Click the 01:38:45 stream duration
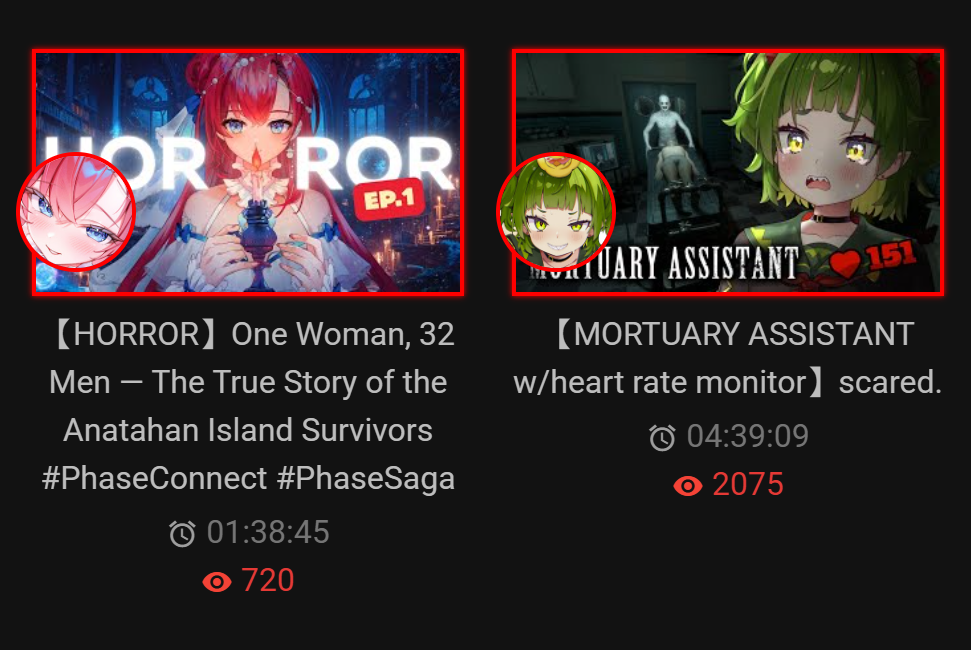 click(x=268, y=532)
